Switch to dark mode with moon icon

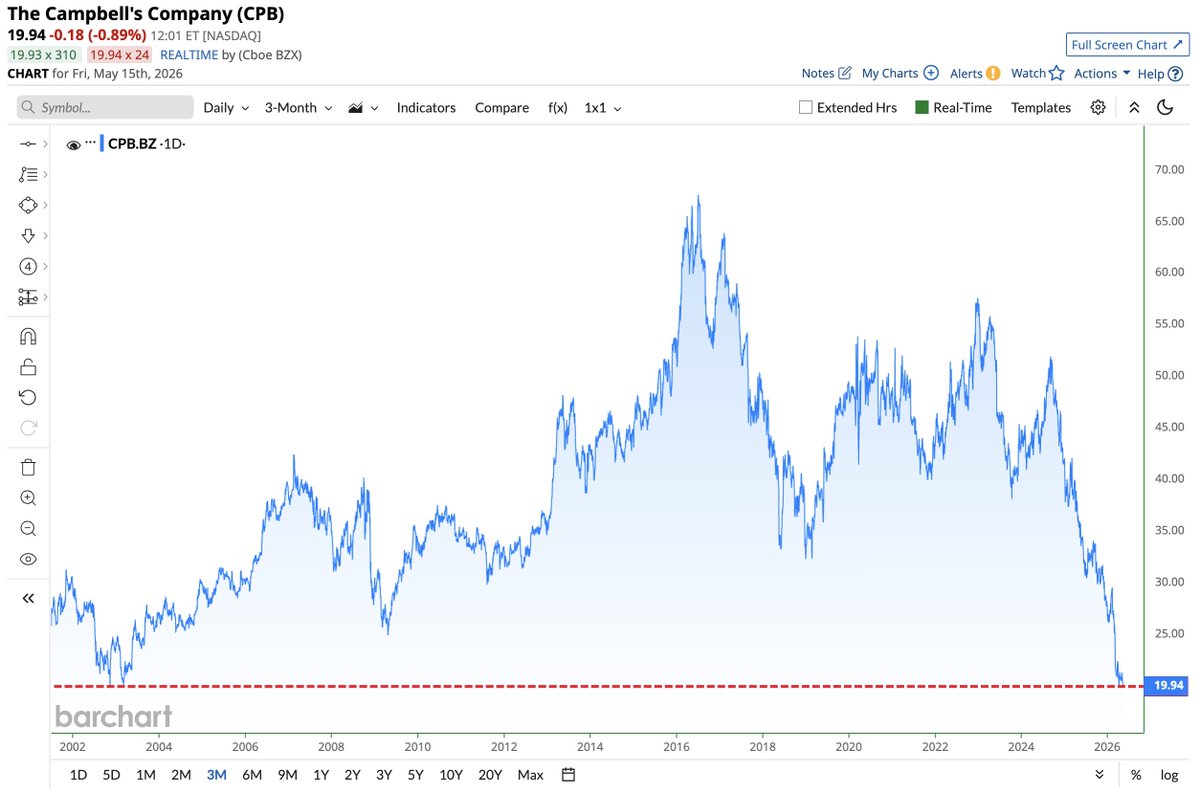[1164, 107]
